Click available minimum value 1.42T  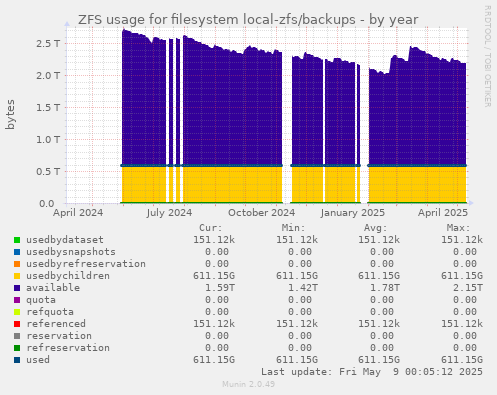[x=302, y=288]
